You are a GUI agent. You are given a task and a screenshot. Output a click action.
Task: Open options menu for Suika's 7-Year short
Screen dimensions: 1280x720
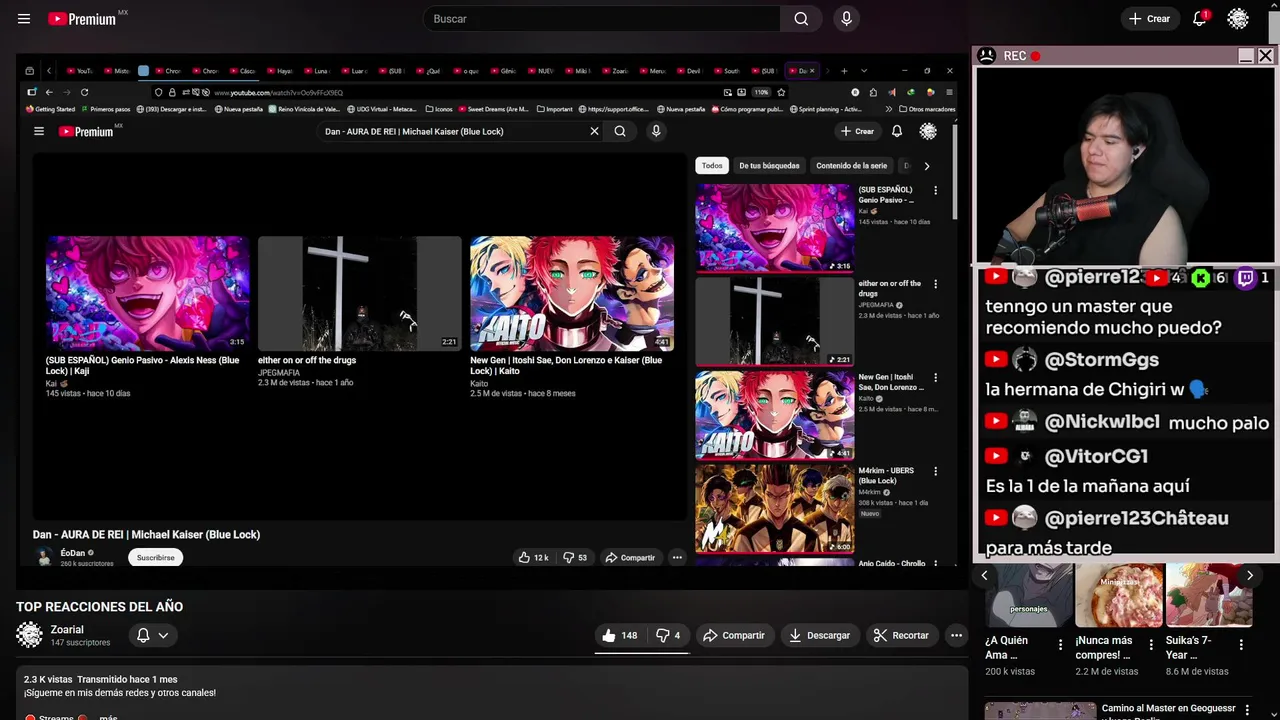coord(1241,645)
